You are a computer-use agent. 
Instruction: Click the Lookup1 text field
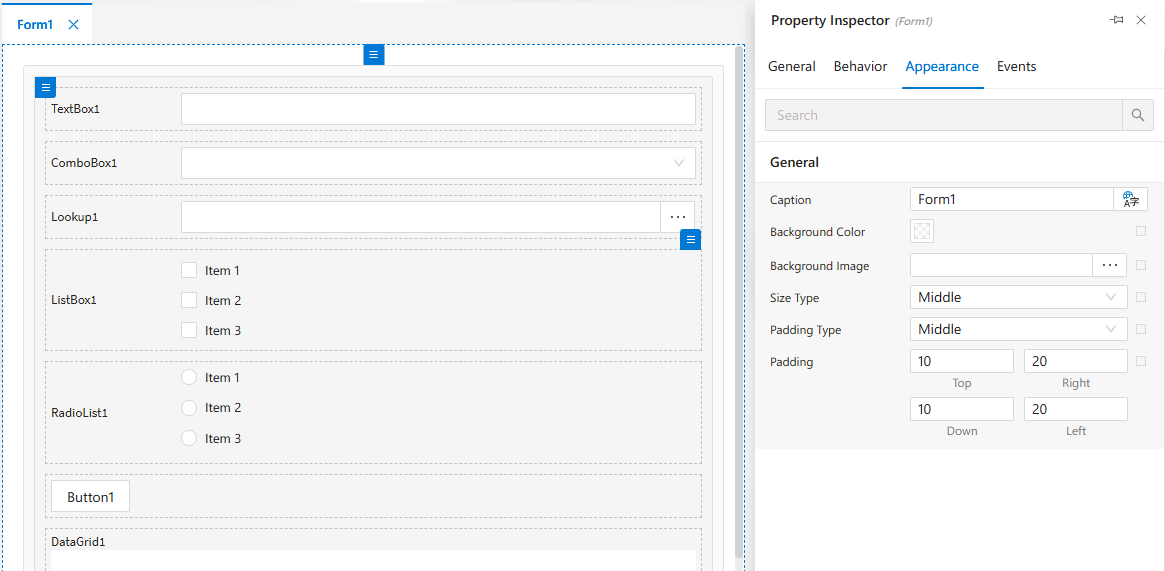tap(421, 217)
